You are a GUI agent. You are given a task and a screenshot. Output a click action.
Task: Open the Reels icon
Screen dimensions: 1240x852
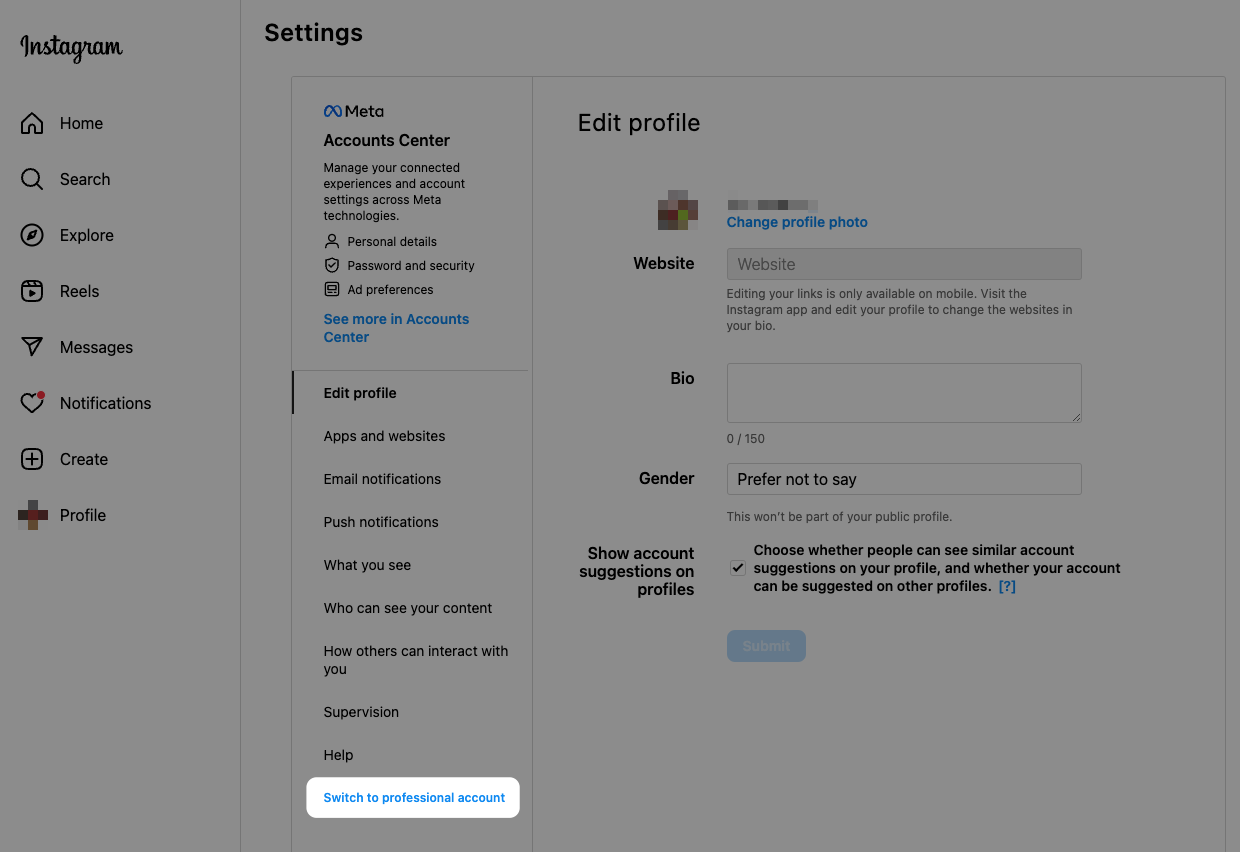[32, 292]
